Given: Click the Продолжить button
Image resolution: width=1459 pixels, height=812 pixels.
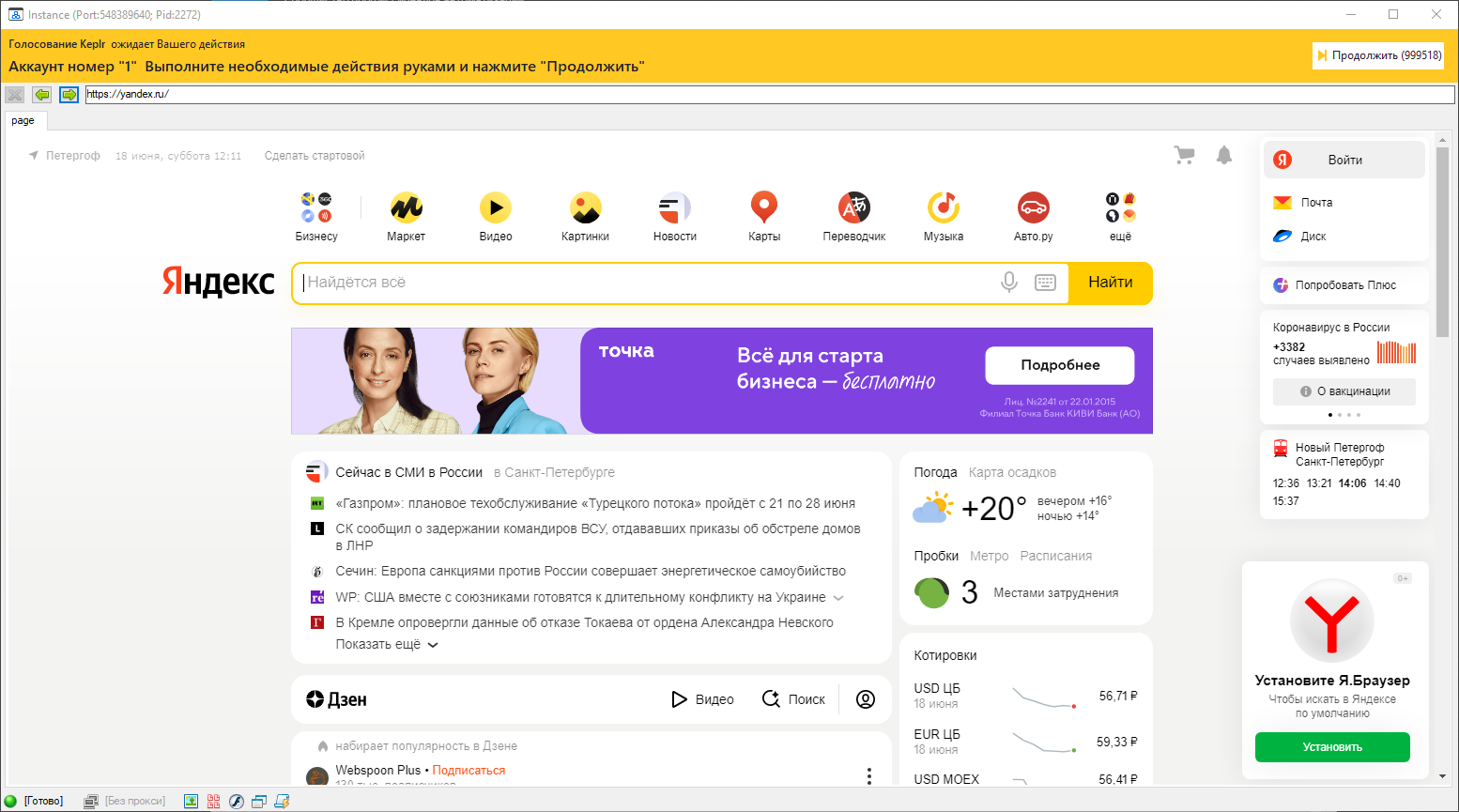Looking at the screenshot, I should click(1378, 55).
